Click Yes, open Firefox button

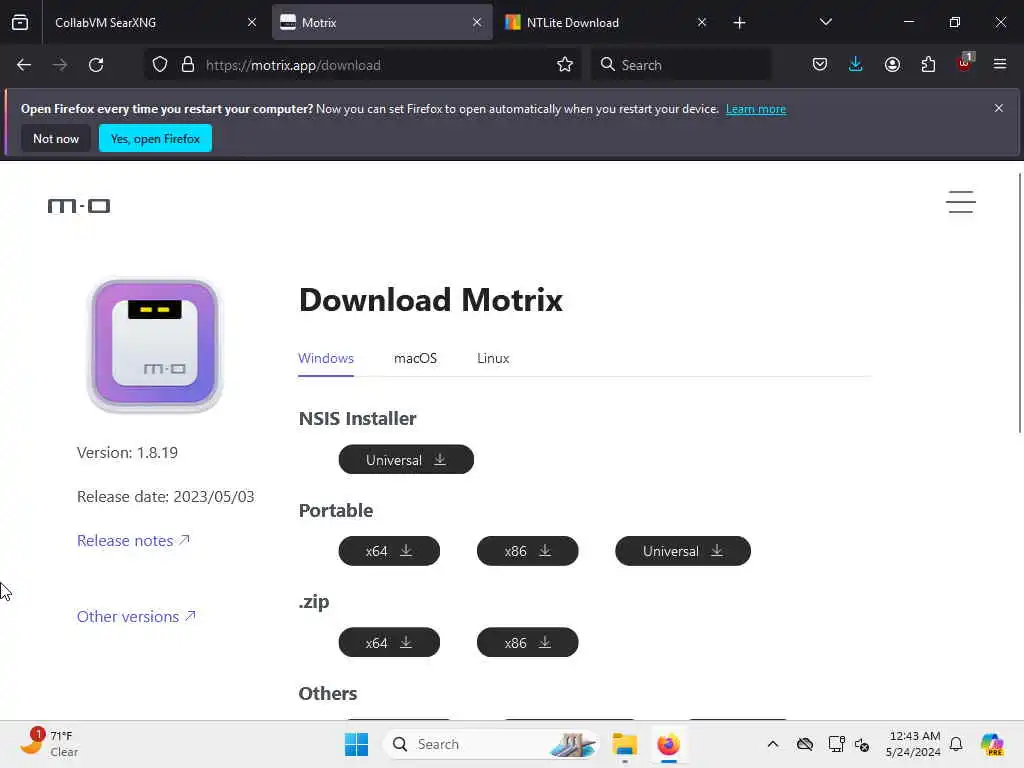click(x=155, y=138)
